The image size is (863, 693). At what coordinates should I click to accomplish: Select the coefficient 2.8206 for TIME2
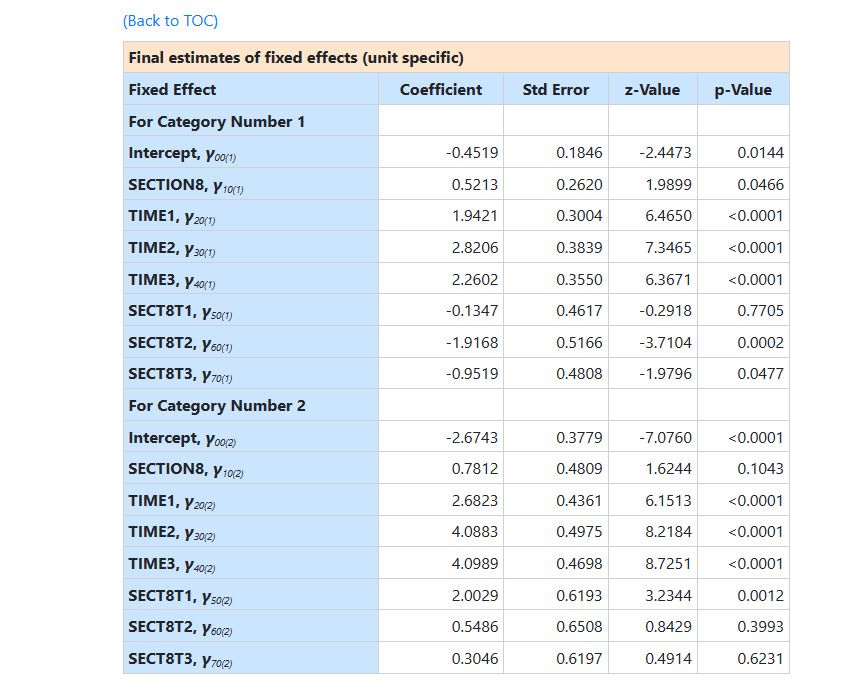475,248
